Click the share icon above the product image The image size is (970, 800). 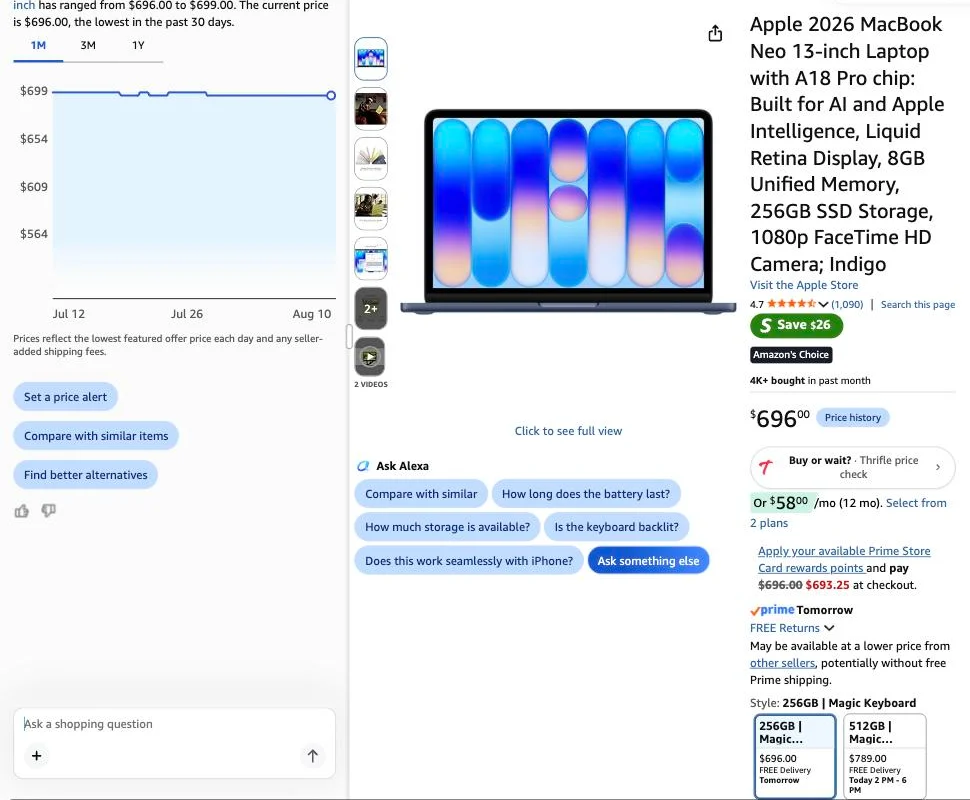pyautogui.click(x=715, y=33)
